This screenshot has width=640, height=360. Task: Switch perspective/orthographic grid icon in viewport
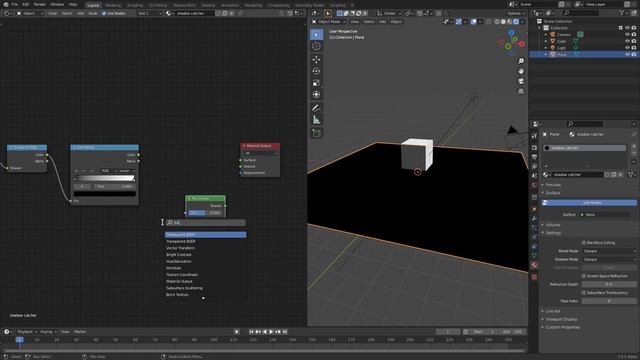pyautogui.click(x=521, y=91)
